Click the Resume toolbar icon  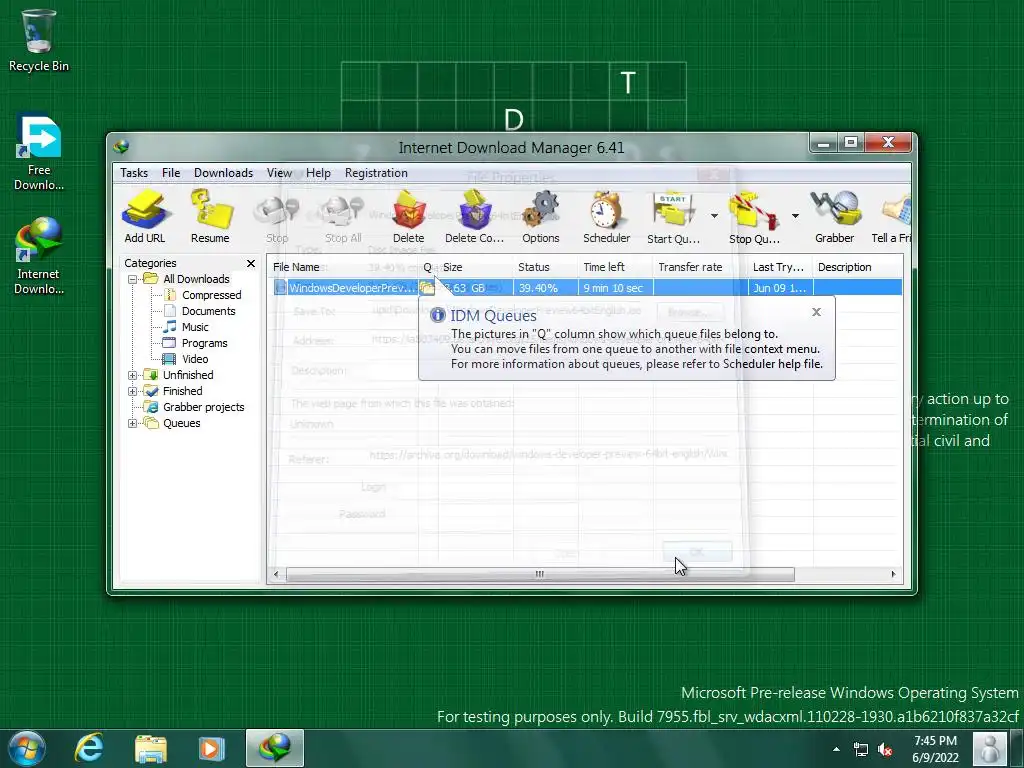tap(210, 217)
